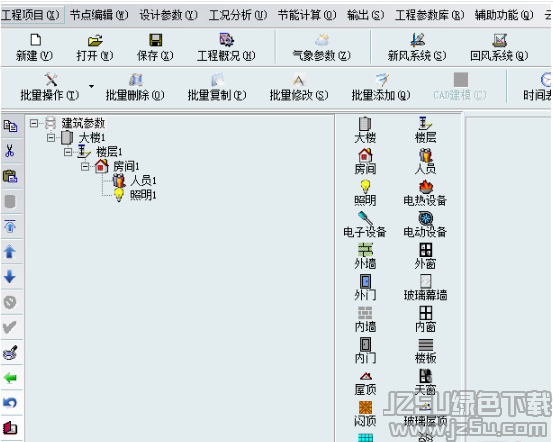Add a 内窗 interior window component

point(426,319)
